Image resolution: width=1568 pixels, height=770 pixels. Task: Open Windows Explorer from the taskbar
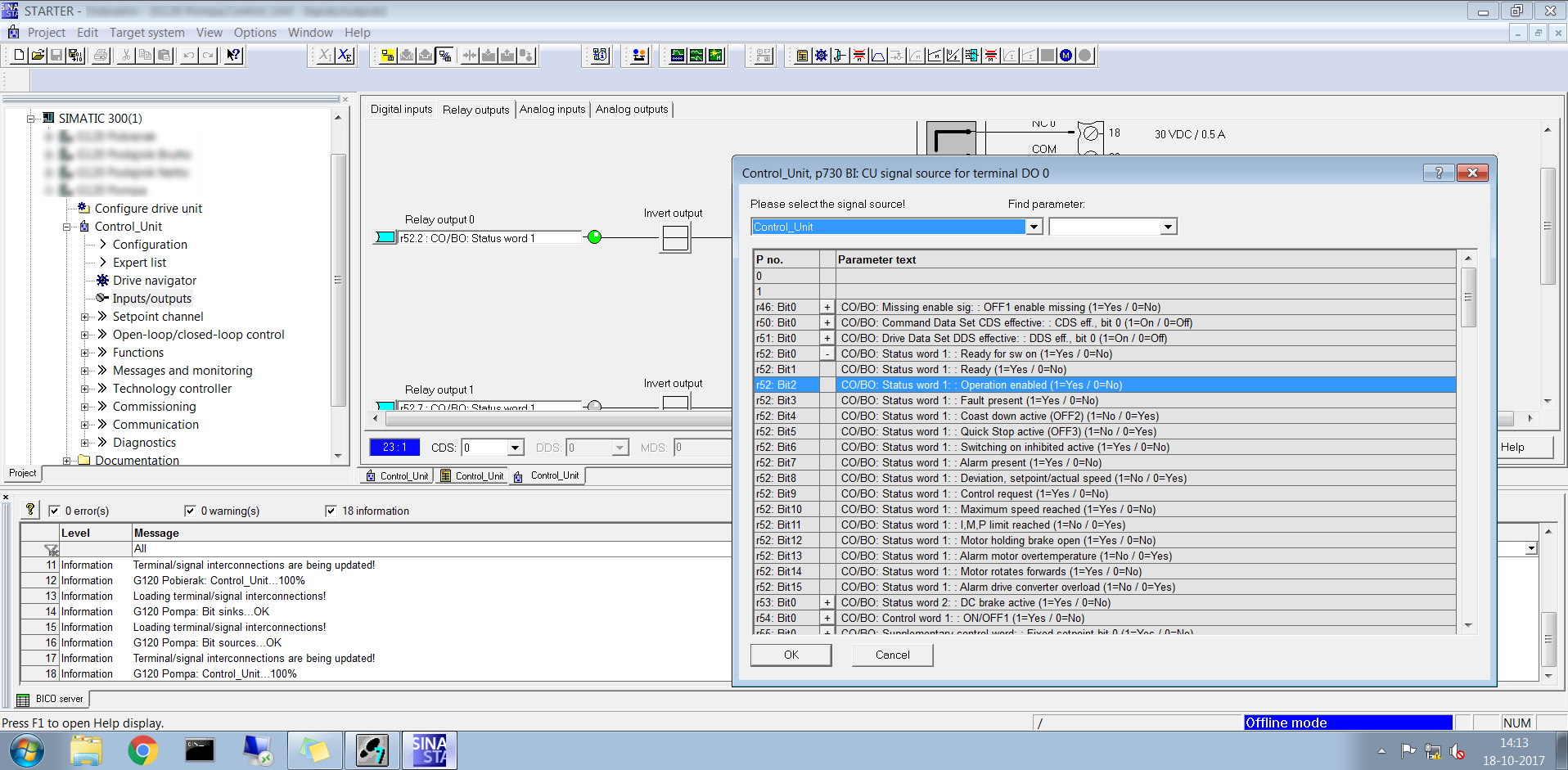[86, 750]
